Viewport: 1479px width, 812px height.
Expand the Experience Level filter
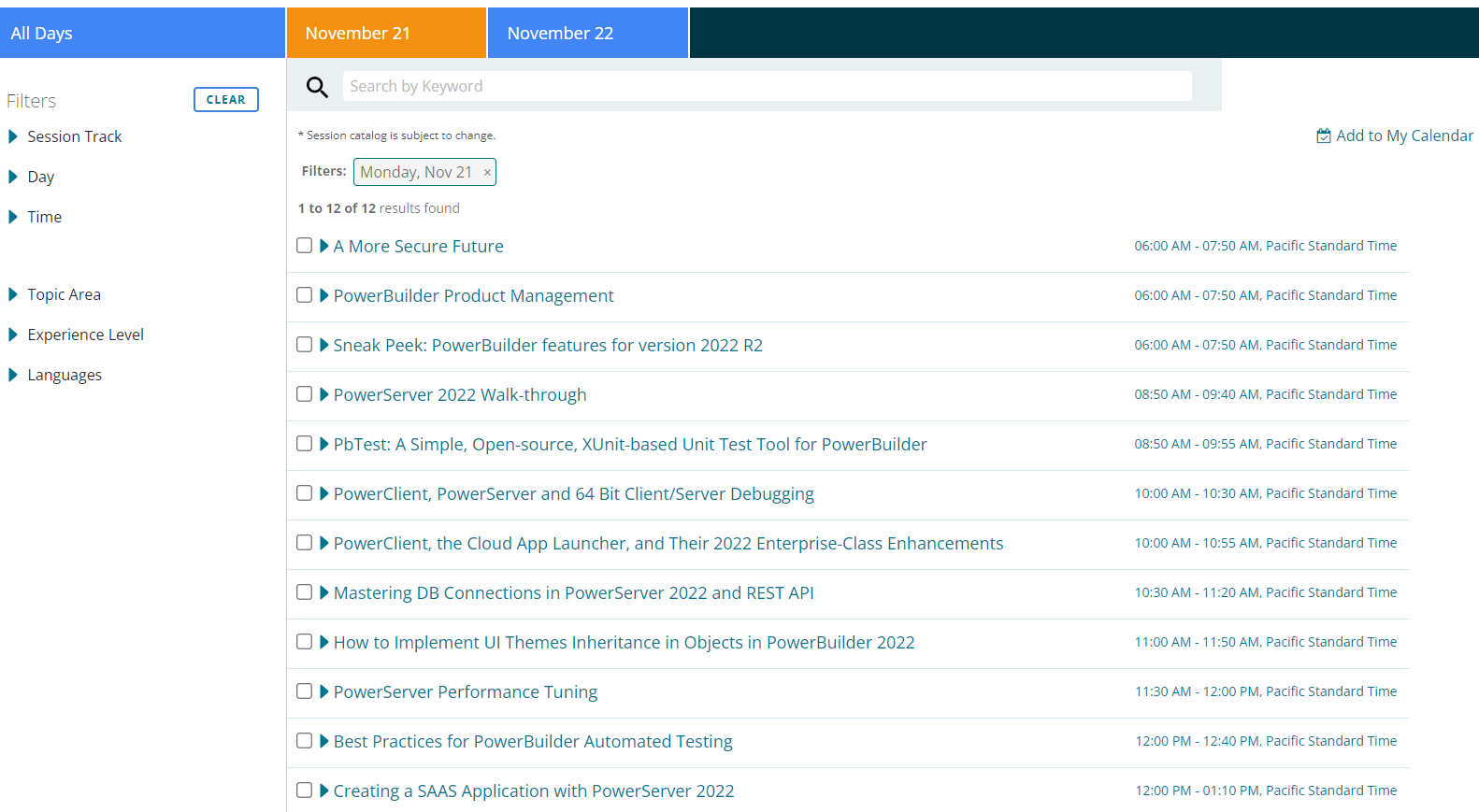point(77,335)
